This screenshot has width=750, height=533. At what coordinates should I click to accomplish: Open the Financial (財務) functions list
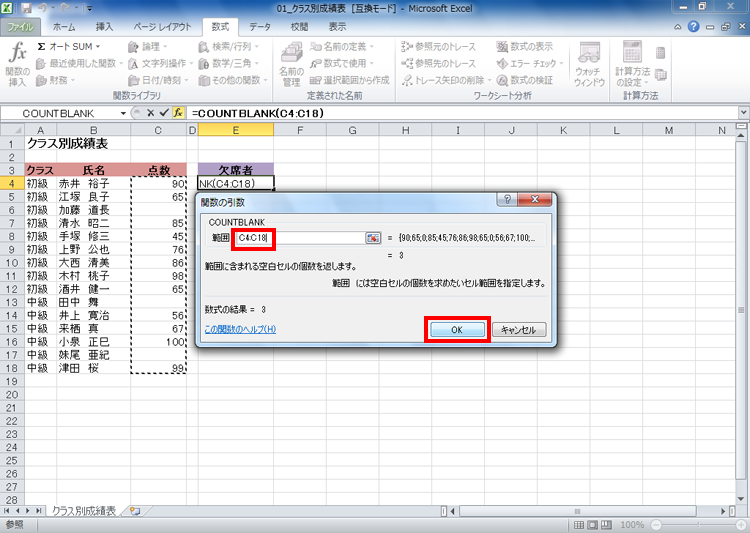point(55,80)
